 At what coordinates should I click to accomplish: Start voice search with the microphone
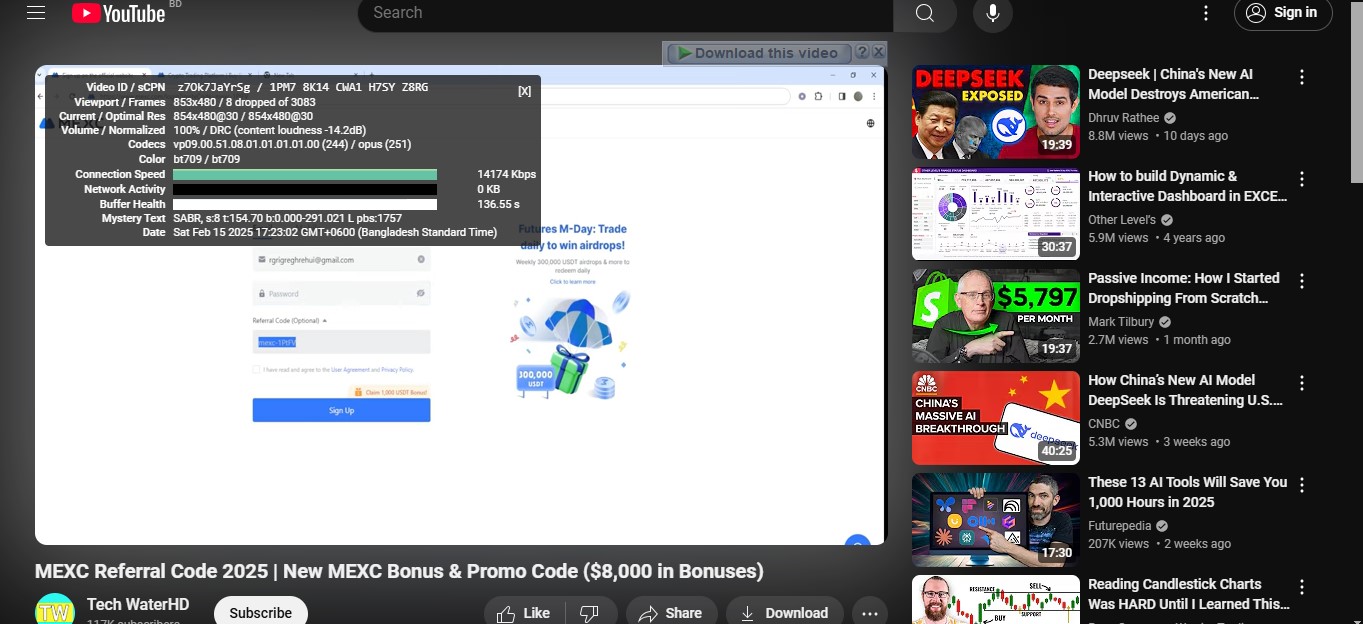click(x=993, y=13)
